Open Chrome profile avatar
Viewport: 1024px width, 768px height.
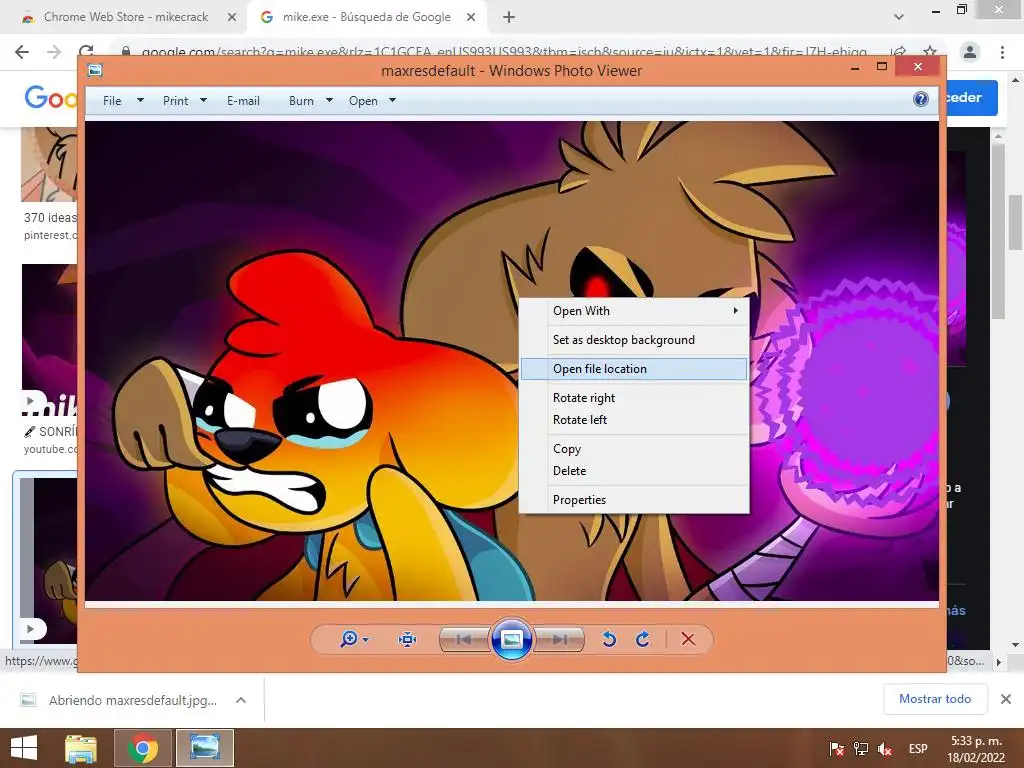click(x=970, y=52)
